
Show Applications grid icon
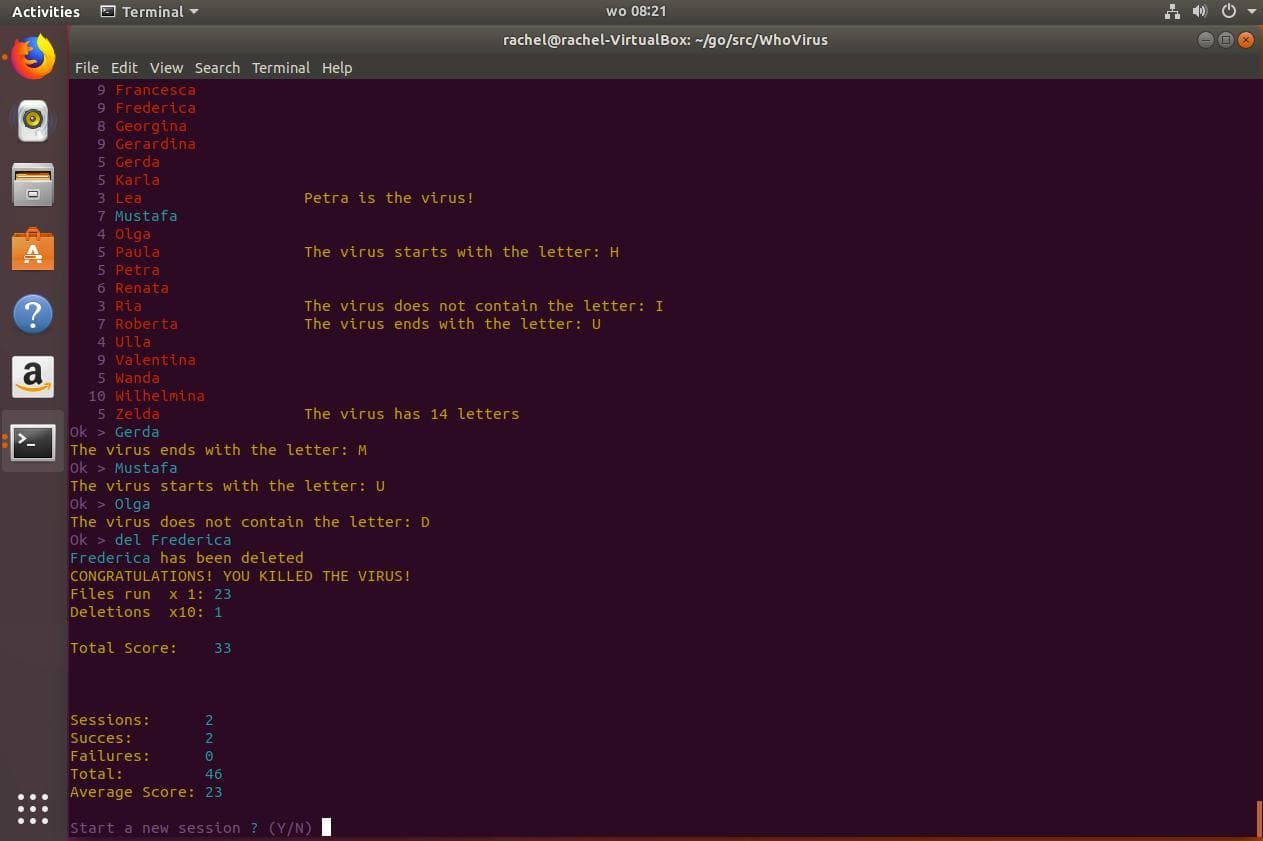(33, 808)
